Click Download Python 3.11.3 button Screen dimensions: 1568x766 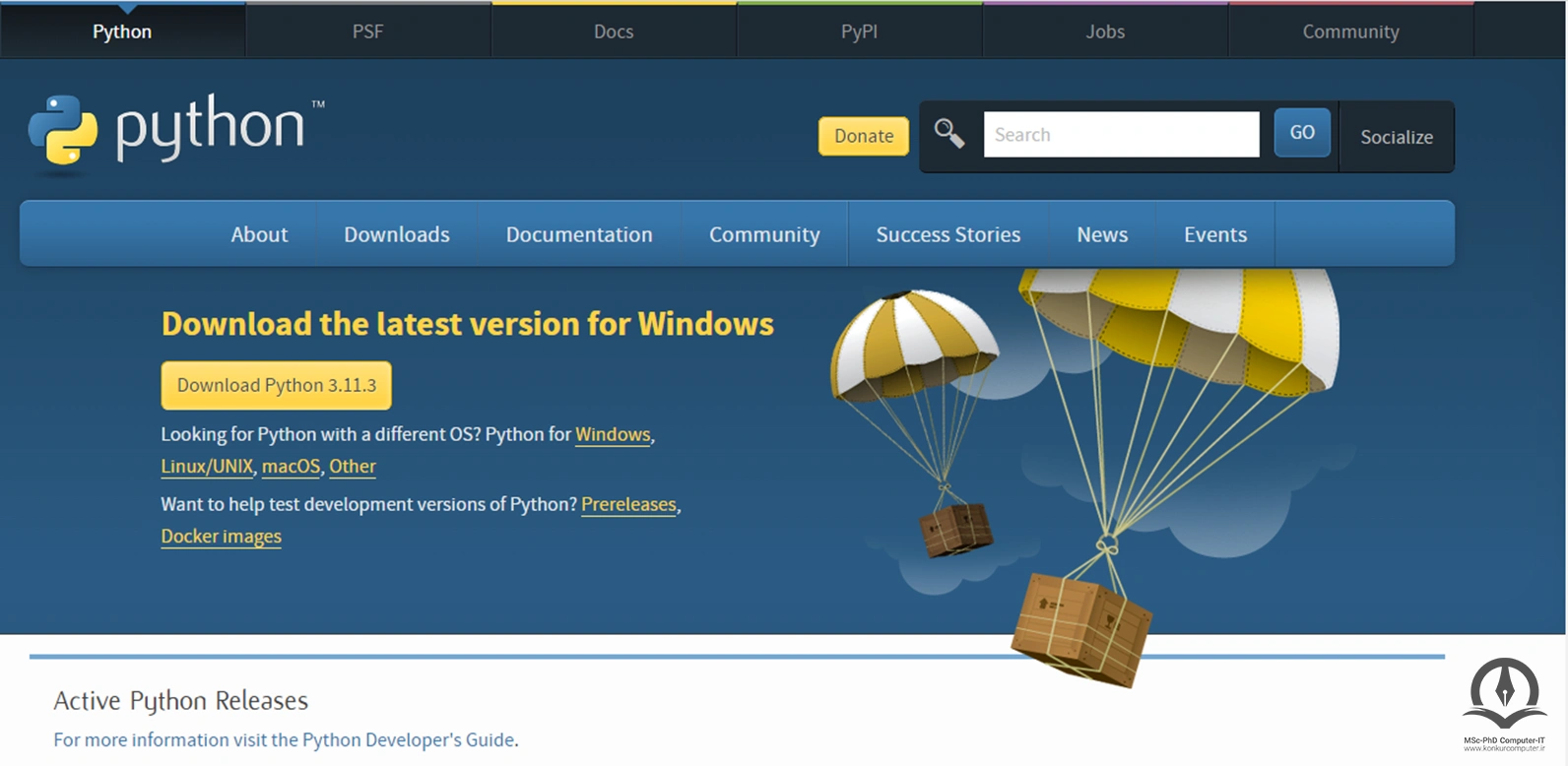tap(277, 385)
